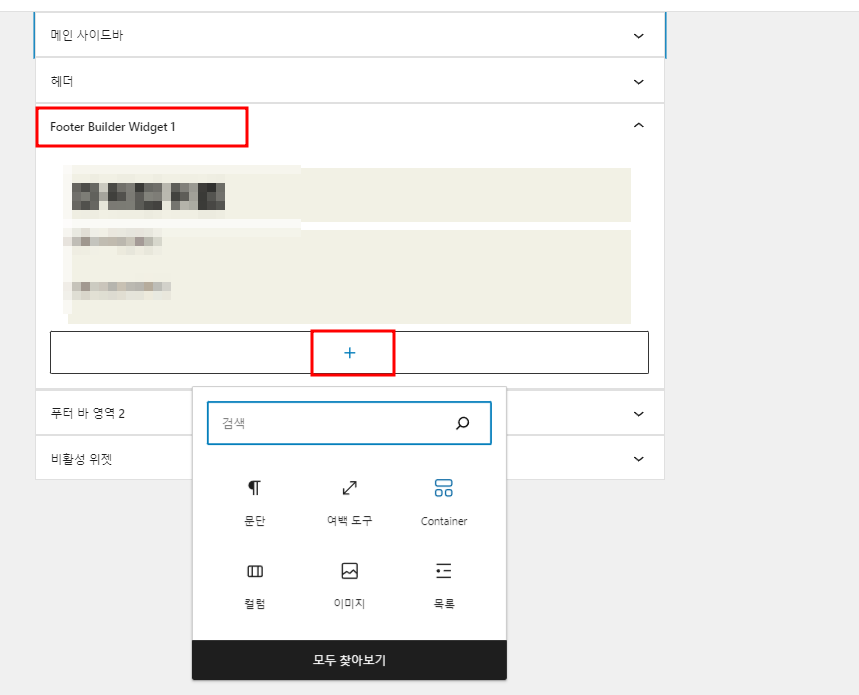This screenshot has width=859, height=695.
Task: Insert an 이미지 image block
Action: (x=348, y=583)
